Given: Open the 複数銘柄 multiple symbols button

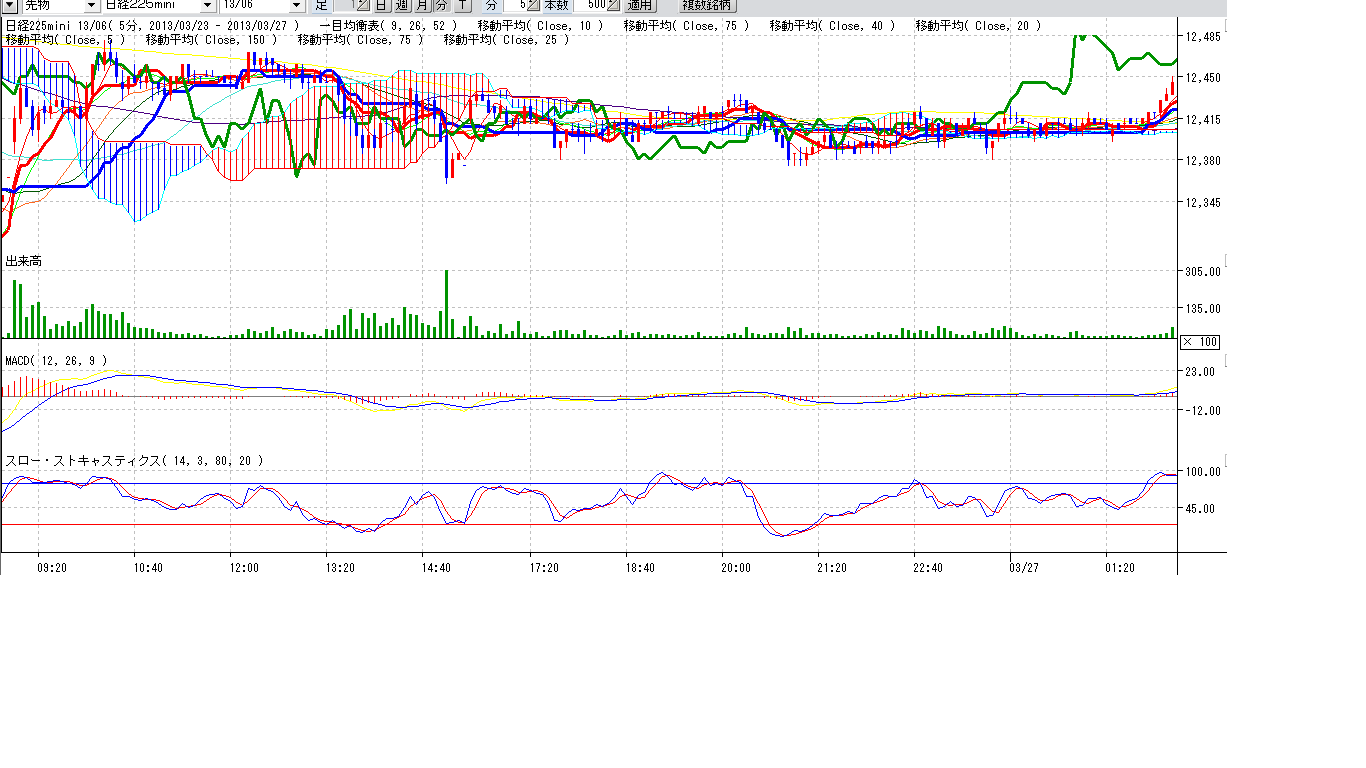Looking at the screenshot, I should pyautogui.click(x=708, y=5).
